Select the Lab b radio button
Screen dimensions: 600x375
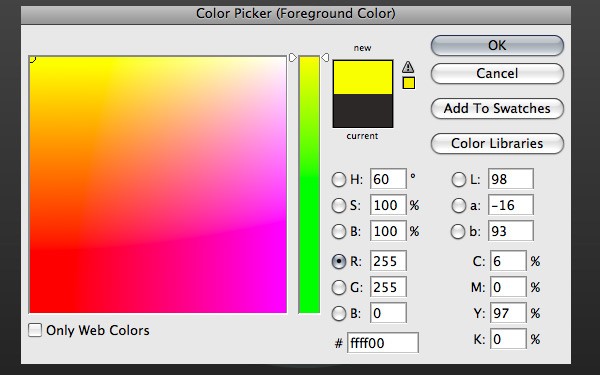(x=458, y=232)
